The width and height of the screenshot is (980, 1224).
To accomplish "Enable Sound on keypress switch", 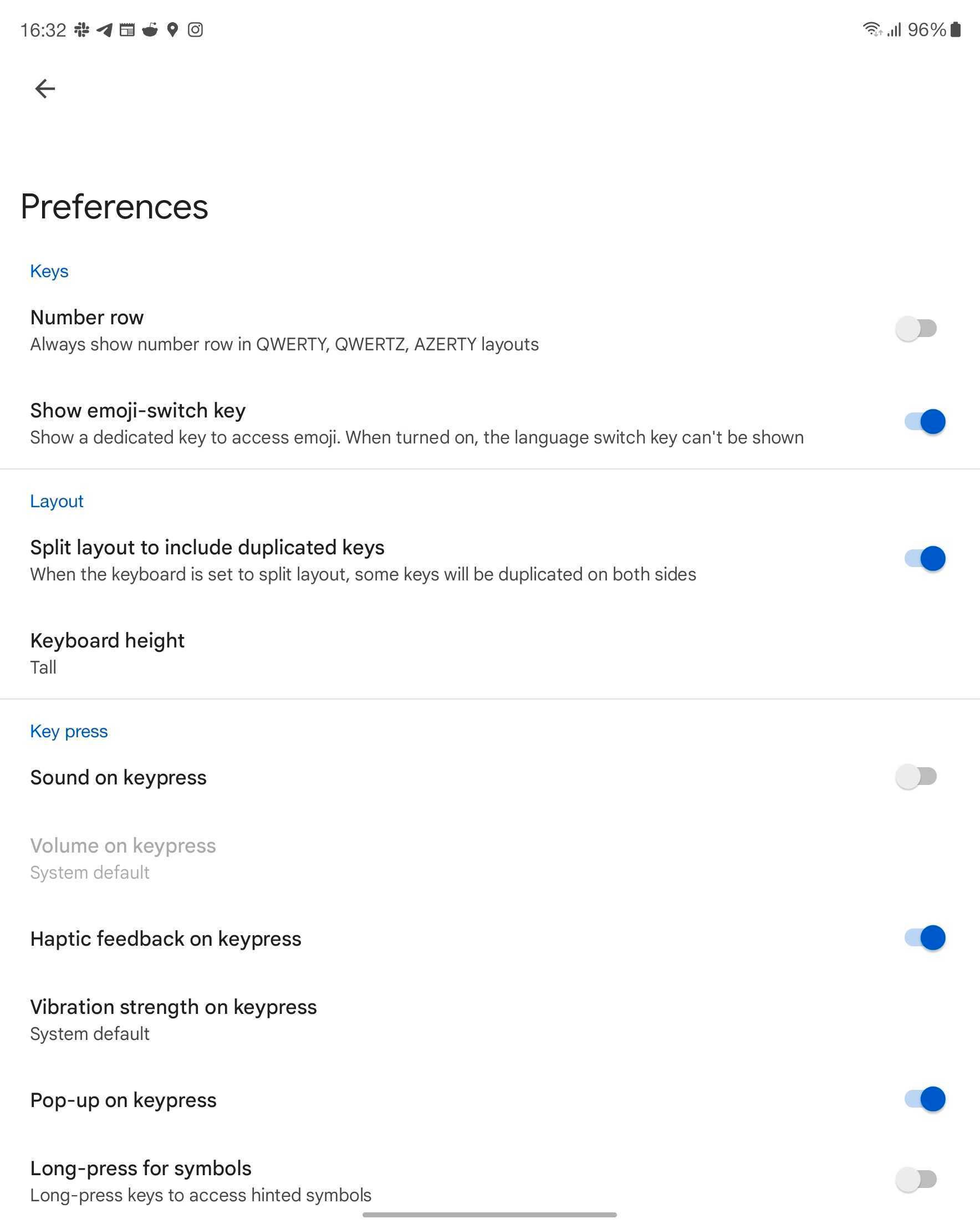I will [x=916, y=776].
